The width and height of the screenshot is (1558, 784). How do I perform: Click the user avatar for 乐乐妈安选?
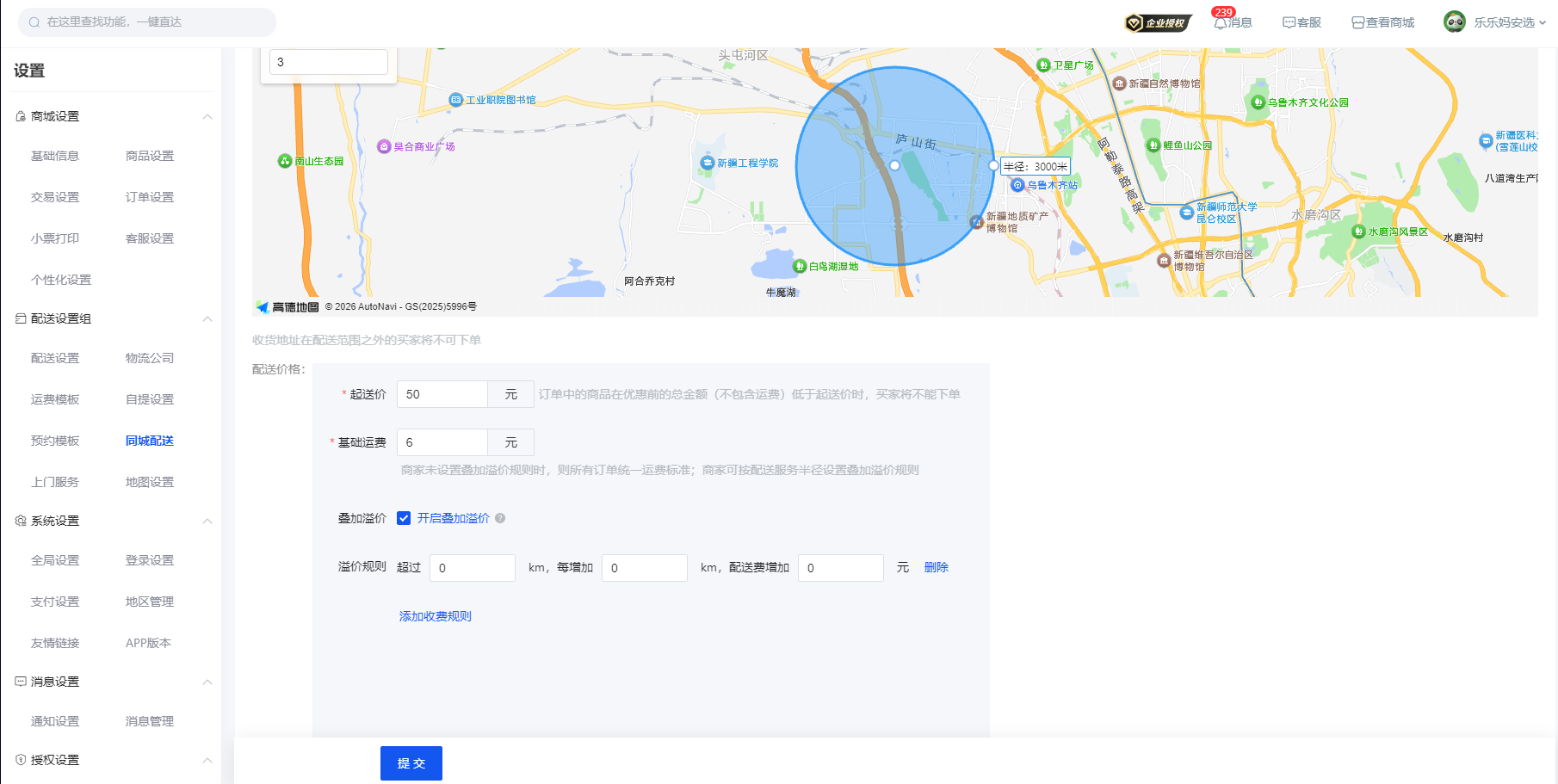point(1454,22)
